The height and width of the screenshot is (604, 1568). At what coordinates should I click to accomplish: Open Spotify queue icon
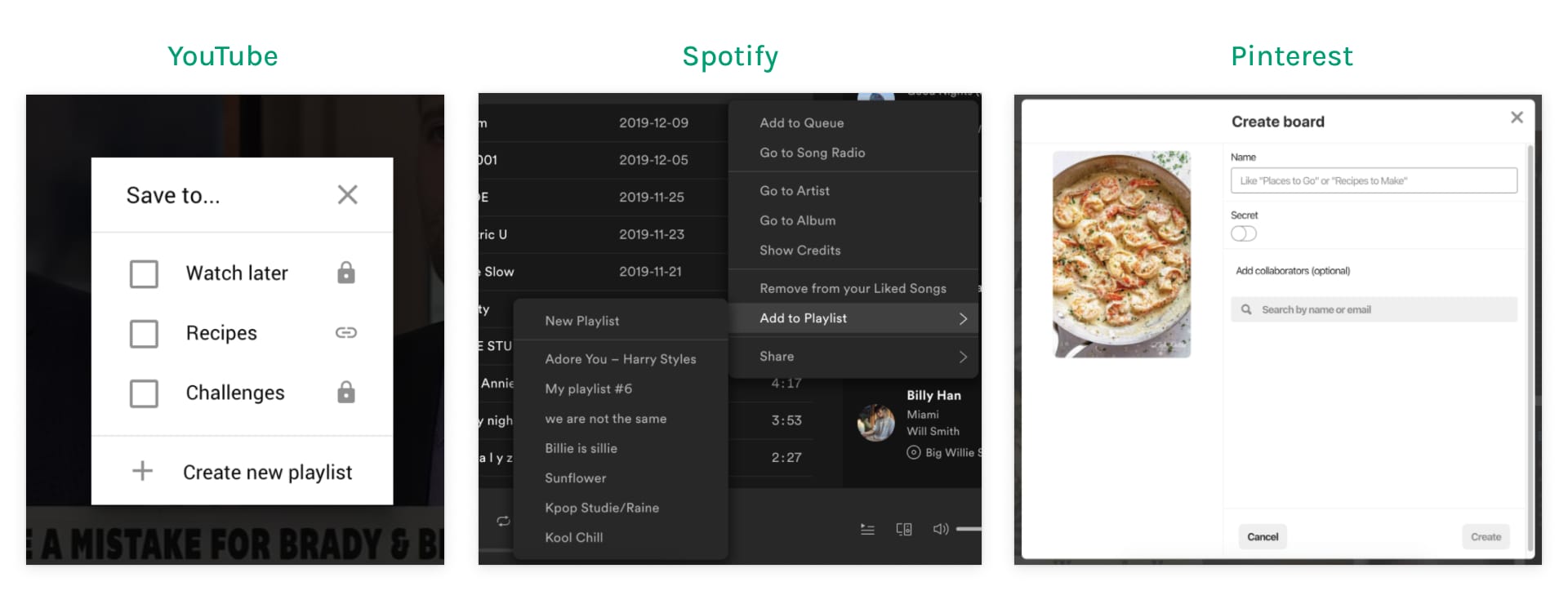click(x=867, y=529)
